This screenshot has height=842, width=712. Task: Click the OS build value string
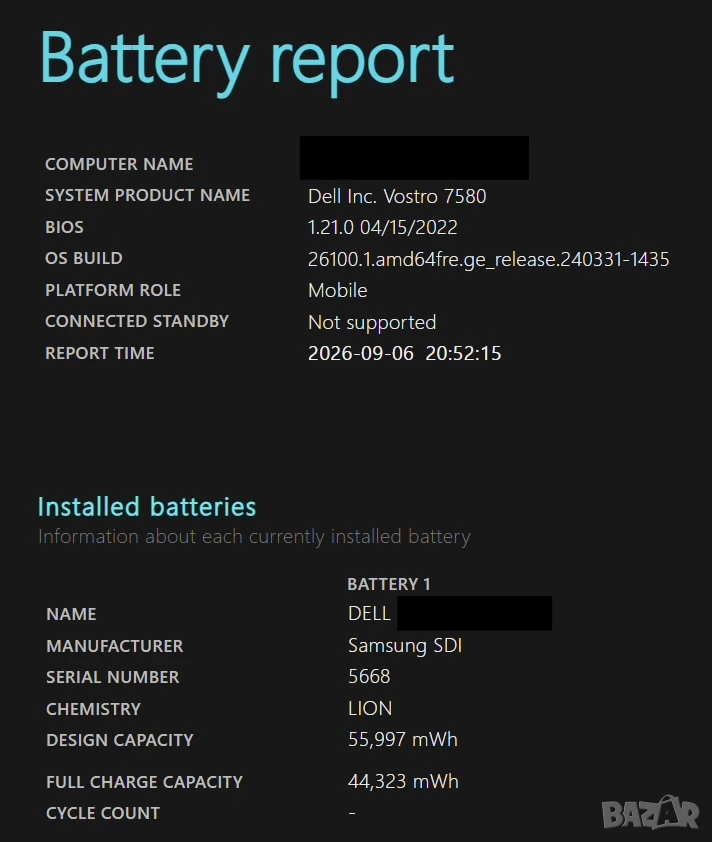pyautogui.click(x=489, y=259)
